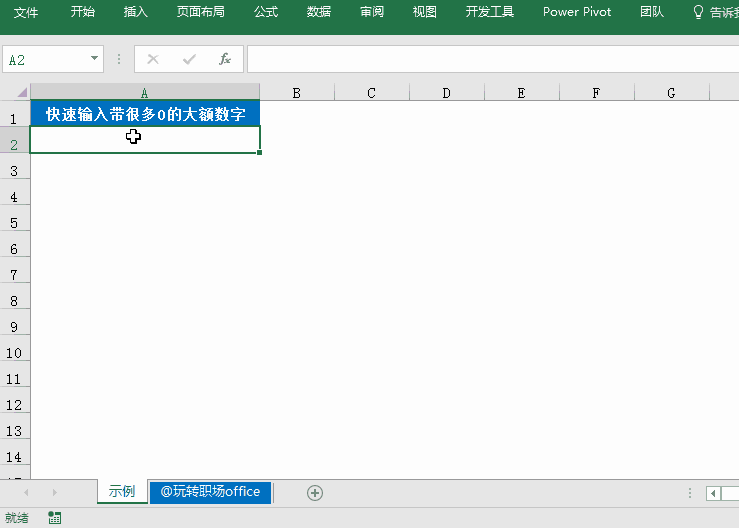Click the Select All corner triangle
This screenshot has height=528, width=739.
tap(20, 93)
